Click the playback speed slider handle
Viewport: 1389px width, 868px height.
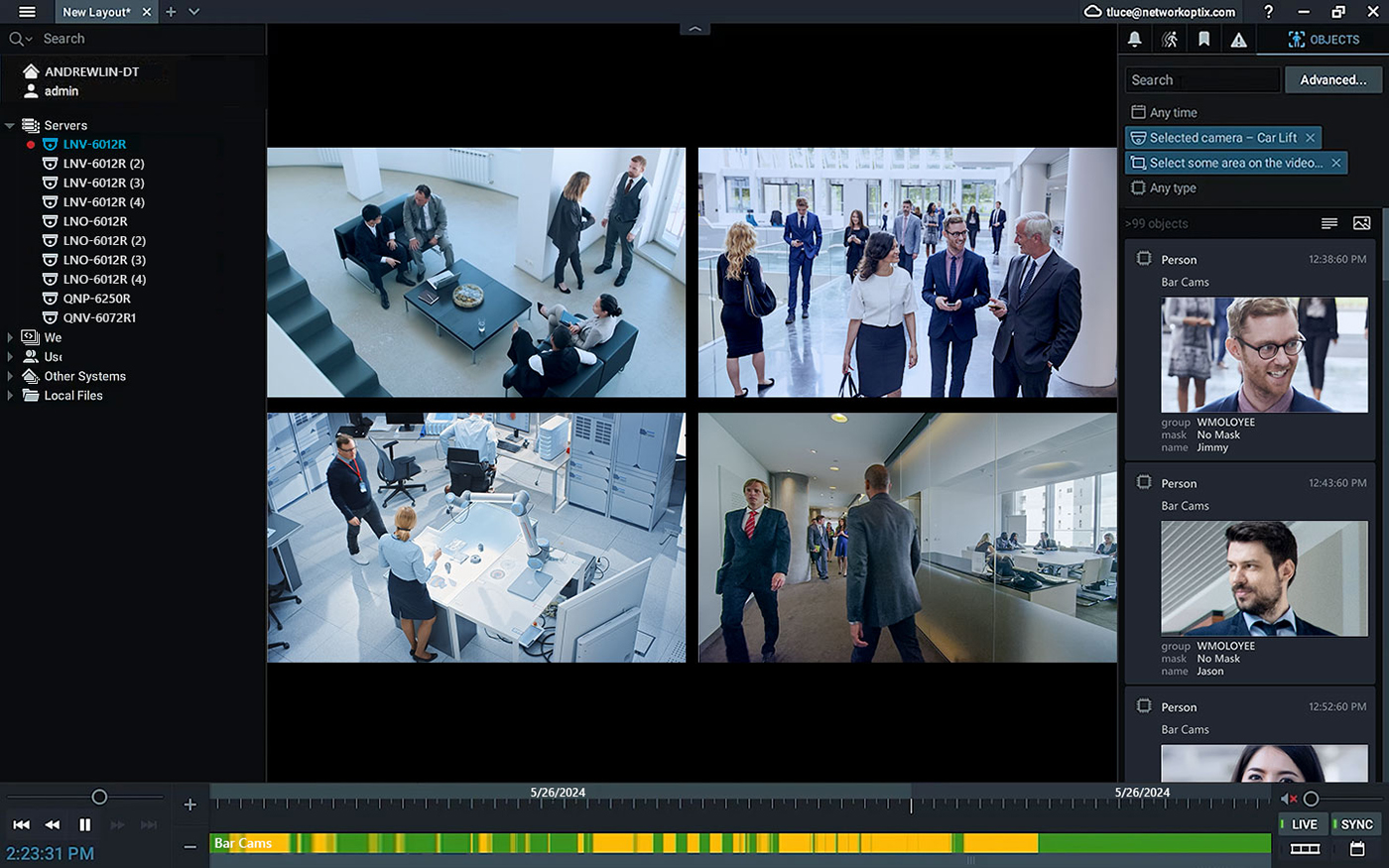coord(99,797)
